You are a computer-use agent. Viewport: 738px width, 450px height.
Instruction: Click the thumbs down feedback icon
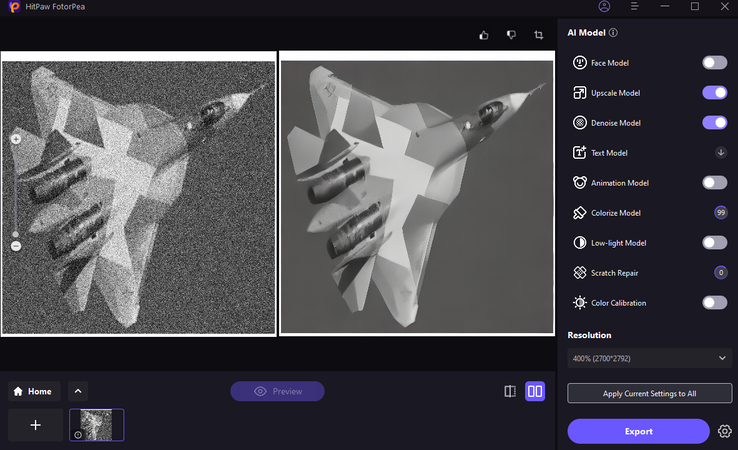click(x=511, y=35)
